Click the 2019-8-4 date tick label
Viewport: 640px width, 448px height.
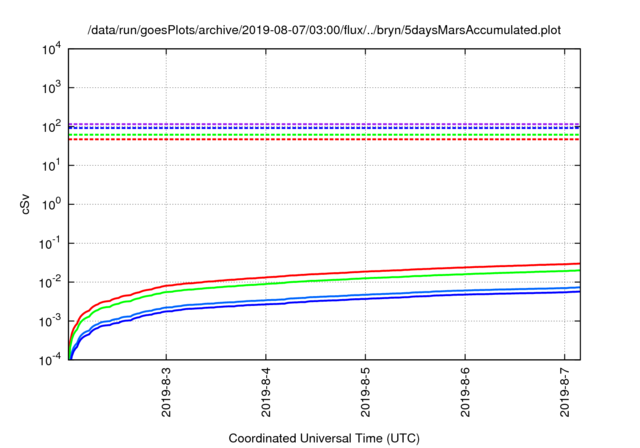click(266, 392)
